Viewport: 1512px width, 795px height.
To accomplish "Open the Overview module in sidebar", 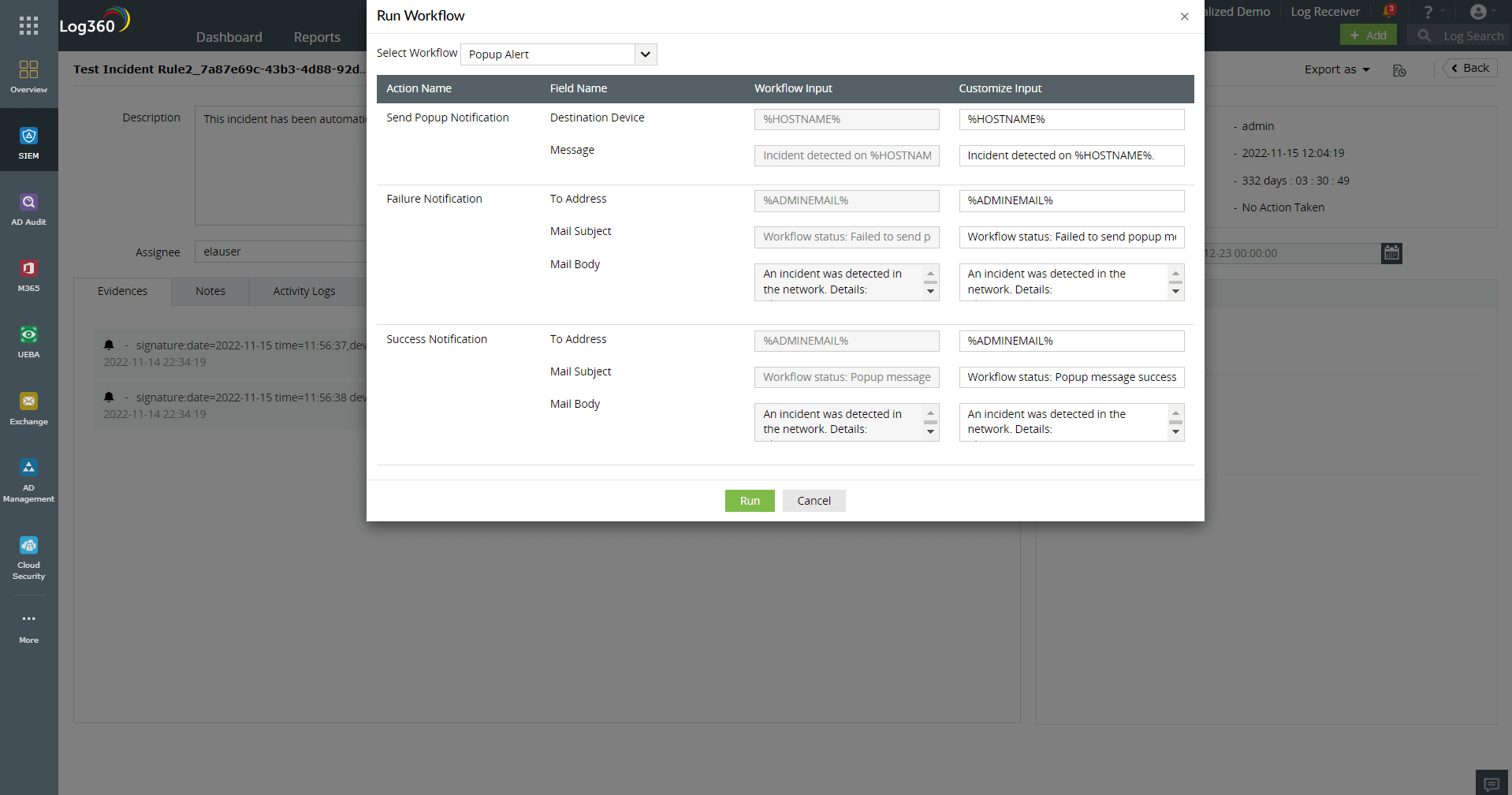I will point(28,77).
